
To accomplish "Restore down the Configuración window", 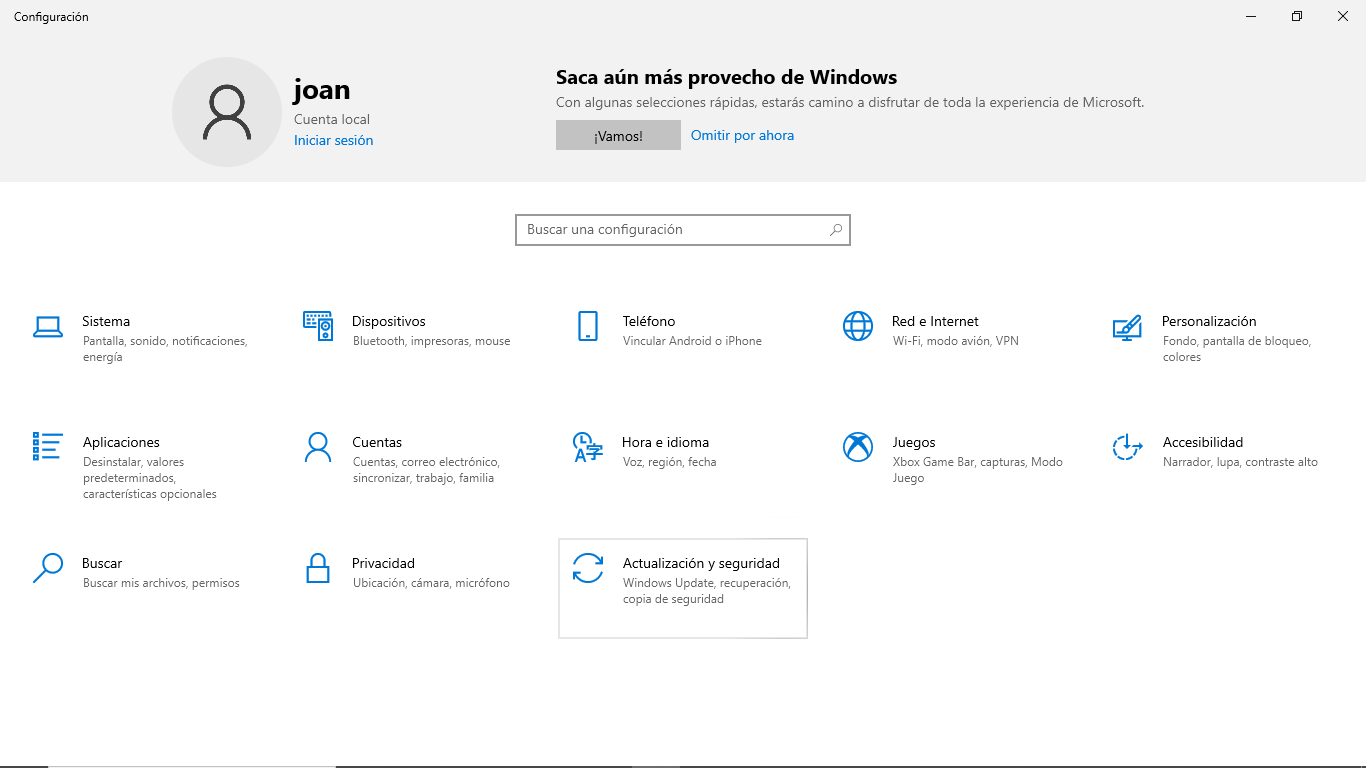I will [1297, 16].
